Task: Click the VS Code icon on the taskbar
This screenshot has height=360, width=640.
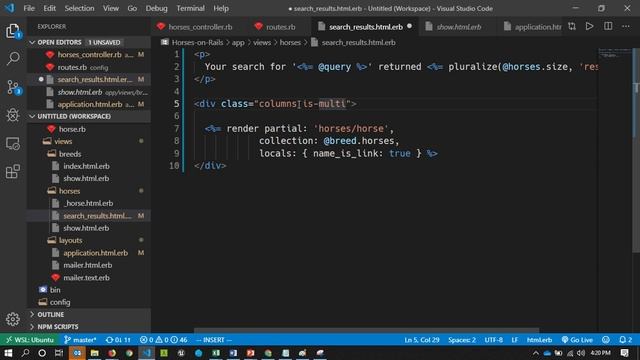Action: pyautogui.click(x=147, y=353)
